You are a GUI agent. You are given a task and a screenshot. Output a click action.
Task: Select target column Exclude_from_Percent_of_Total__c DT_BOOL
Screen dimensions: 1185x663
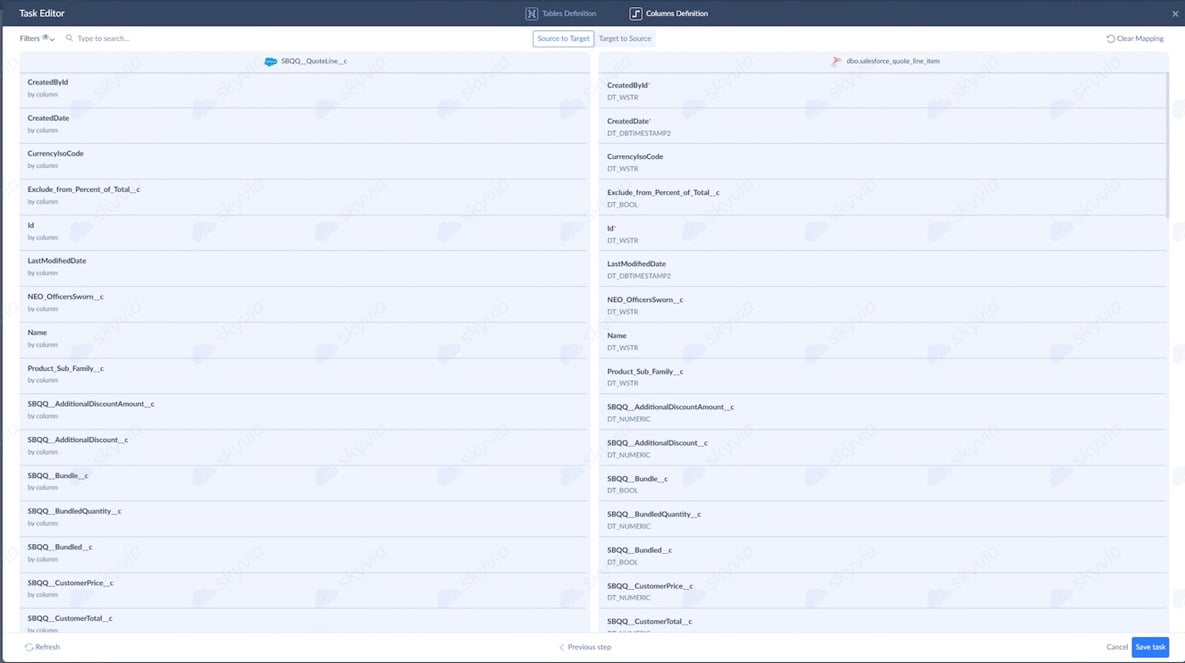coord(882,198)
